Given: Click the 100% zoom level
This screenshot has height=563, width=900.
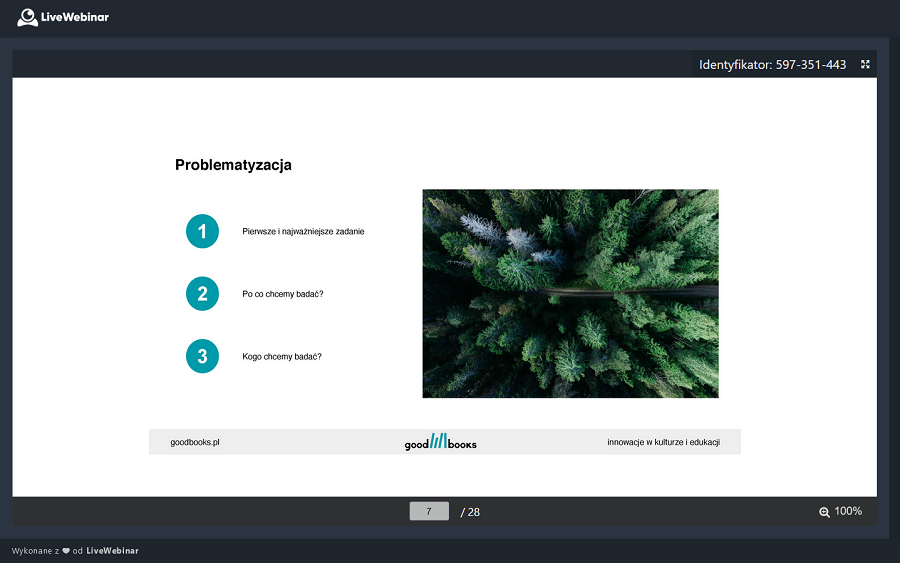Looking at the screenshot, I should point(848,511).
